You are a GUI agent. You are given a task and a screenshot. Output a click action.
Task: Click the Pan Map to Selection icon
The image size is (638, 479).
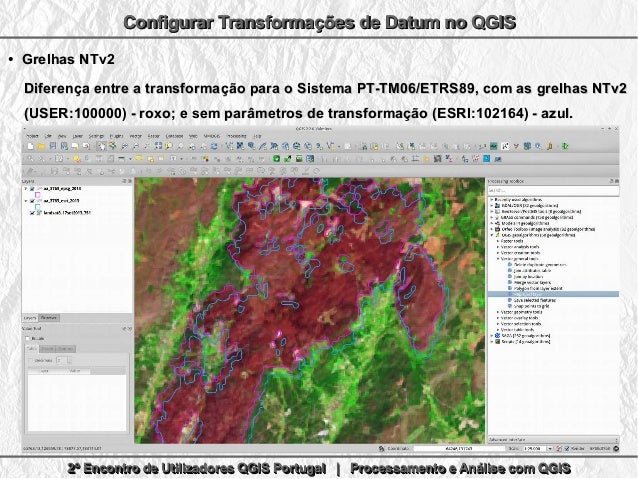pyautogui.click(x=112, y=146)
